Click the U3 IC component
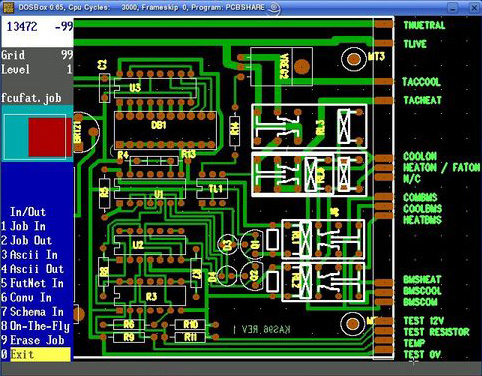Screen dimensions: 482x376 (x=155, y=88)
